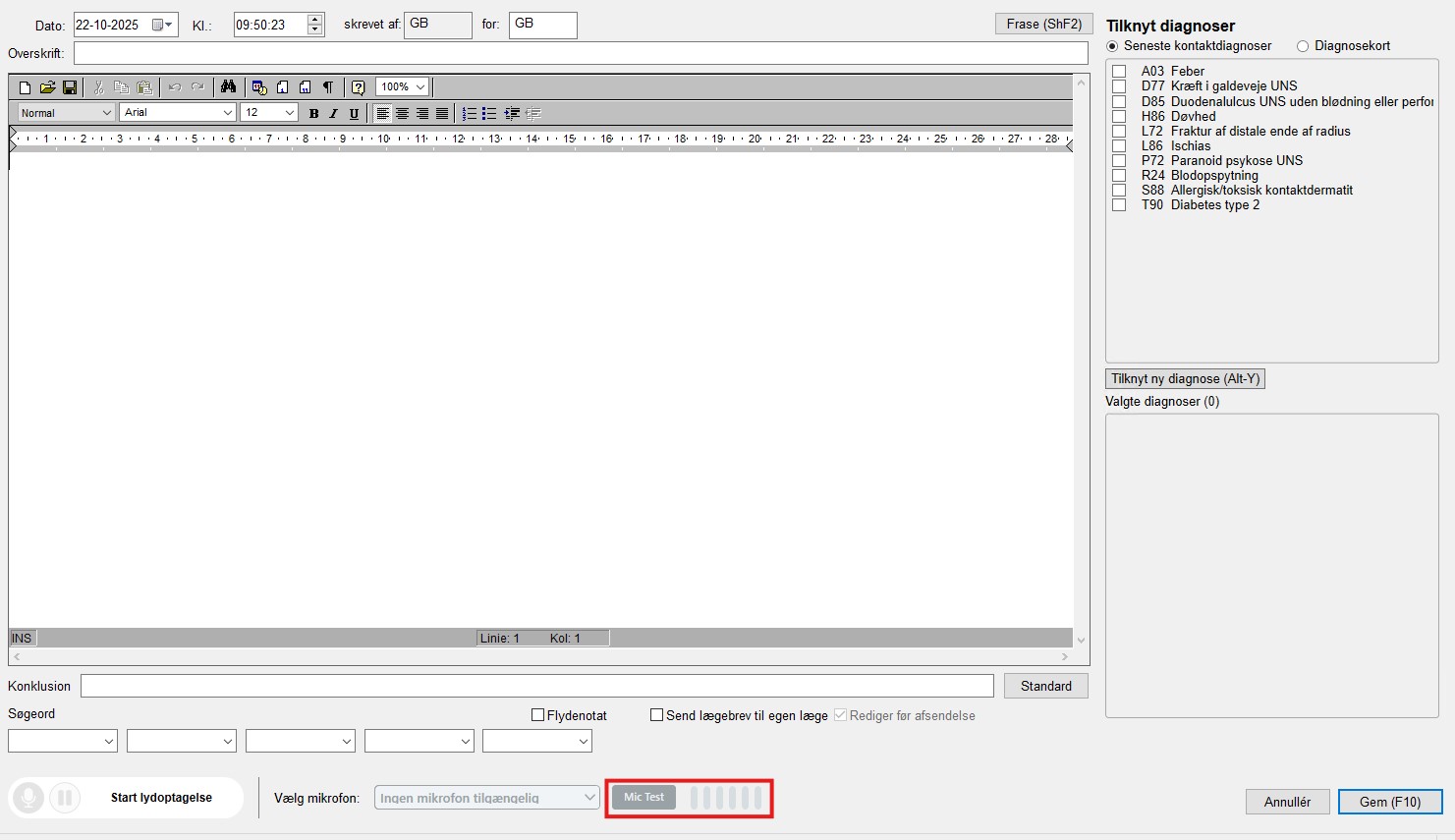This screenshot has width=1455, height=840.
Task: Tick the T90 Diabetes type 2 checkbox
Action: pyautogui.click(x=1119, y=205)
